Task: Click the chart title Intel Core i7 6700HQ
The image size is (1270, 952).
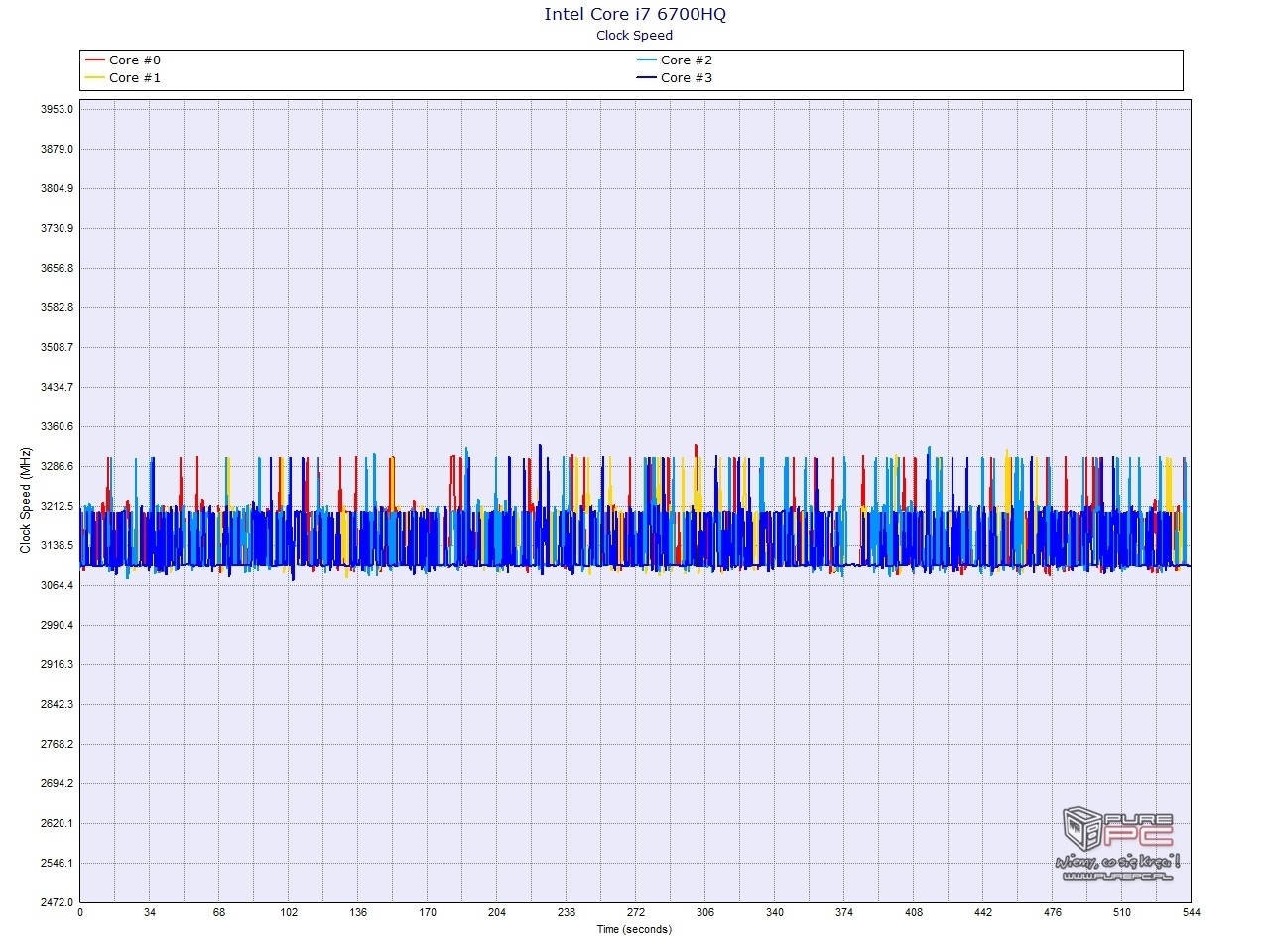Action: [x=635, y=14]
